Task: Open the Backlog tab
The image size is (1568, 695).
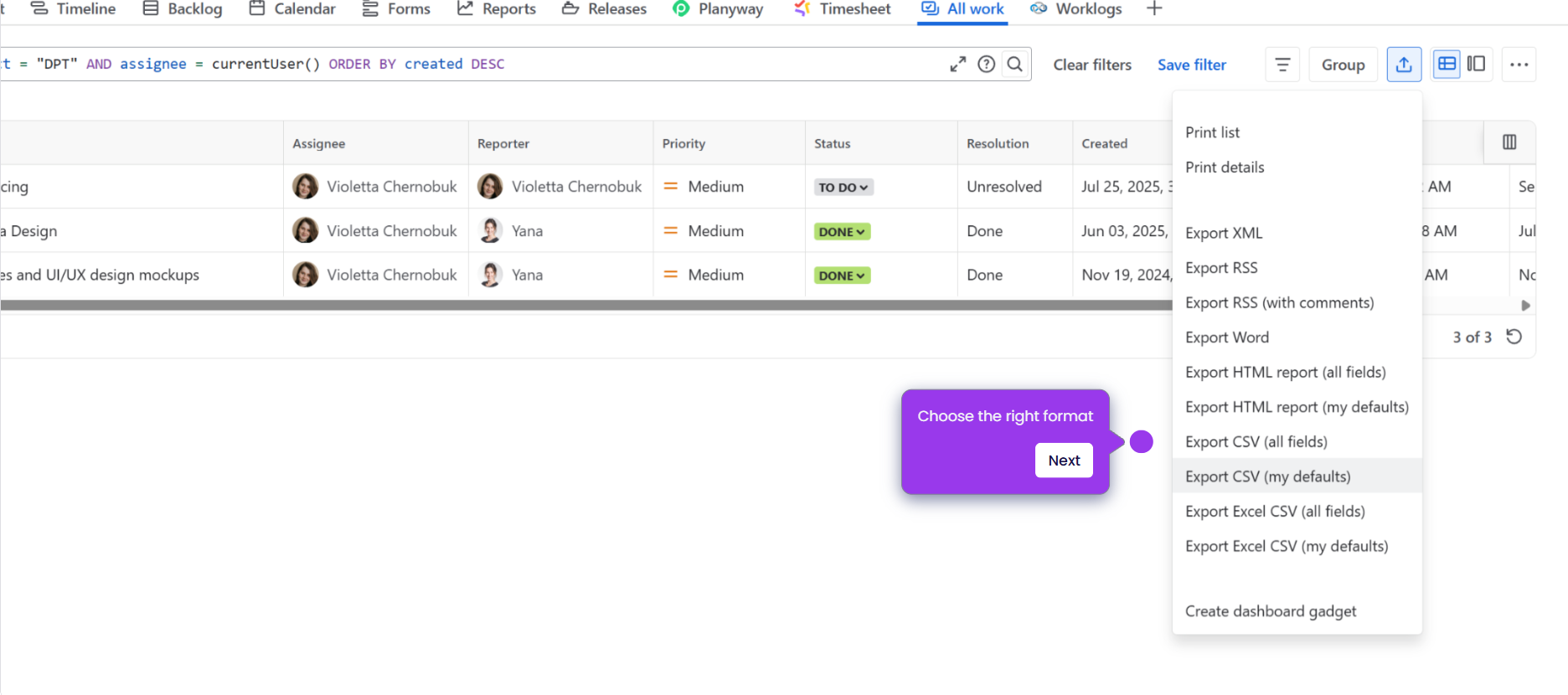Action: 182,9
